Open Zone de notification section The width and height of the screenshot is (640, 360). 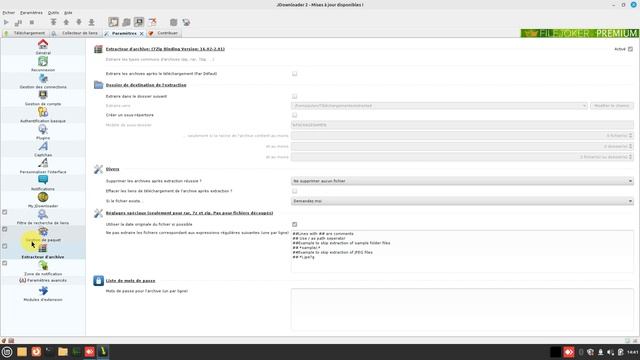coord(43,269)
